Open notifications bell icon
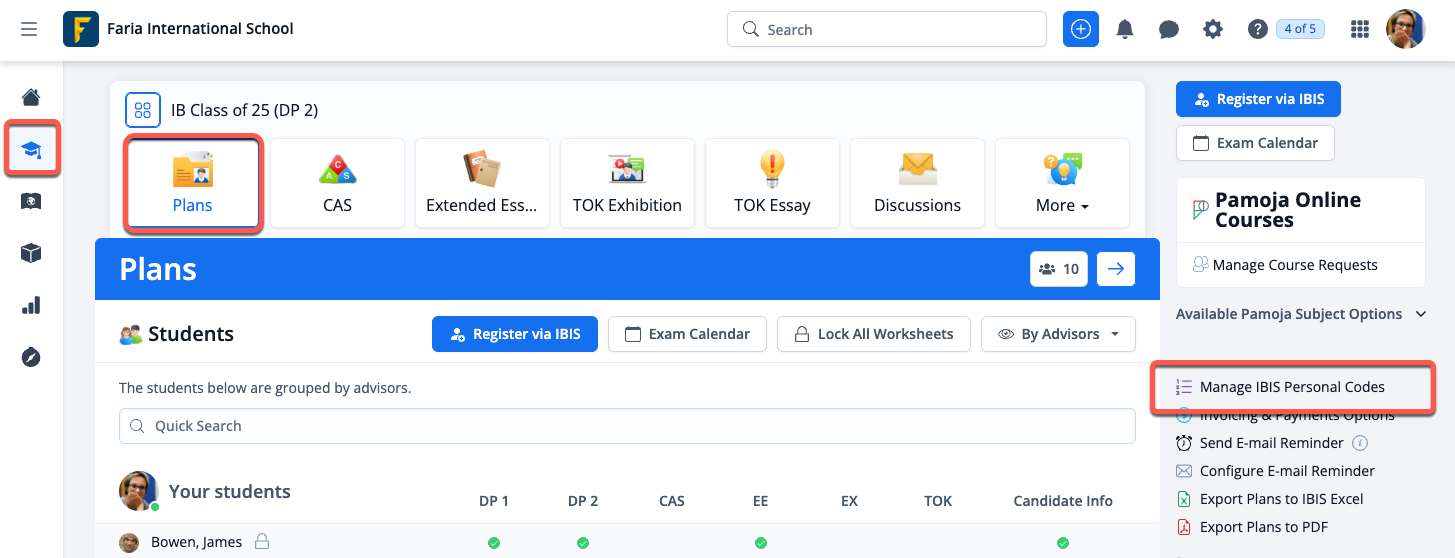 (1125, 30)
